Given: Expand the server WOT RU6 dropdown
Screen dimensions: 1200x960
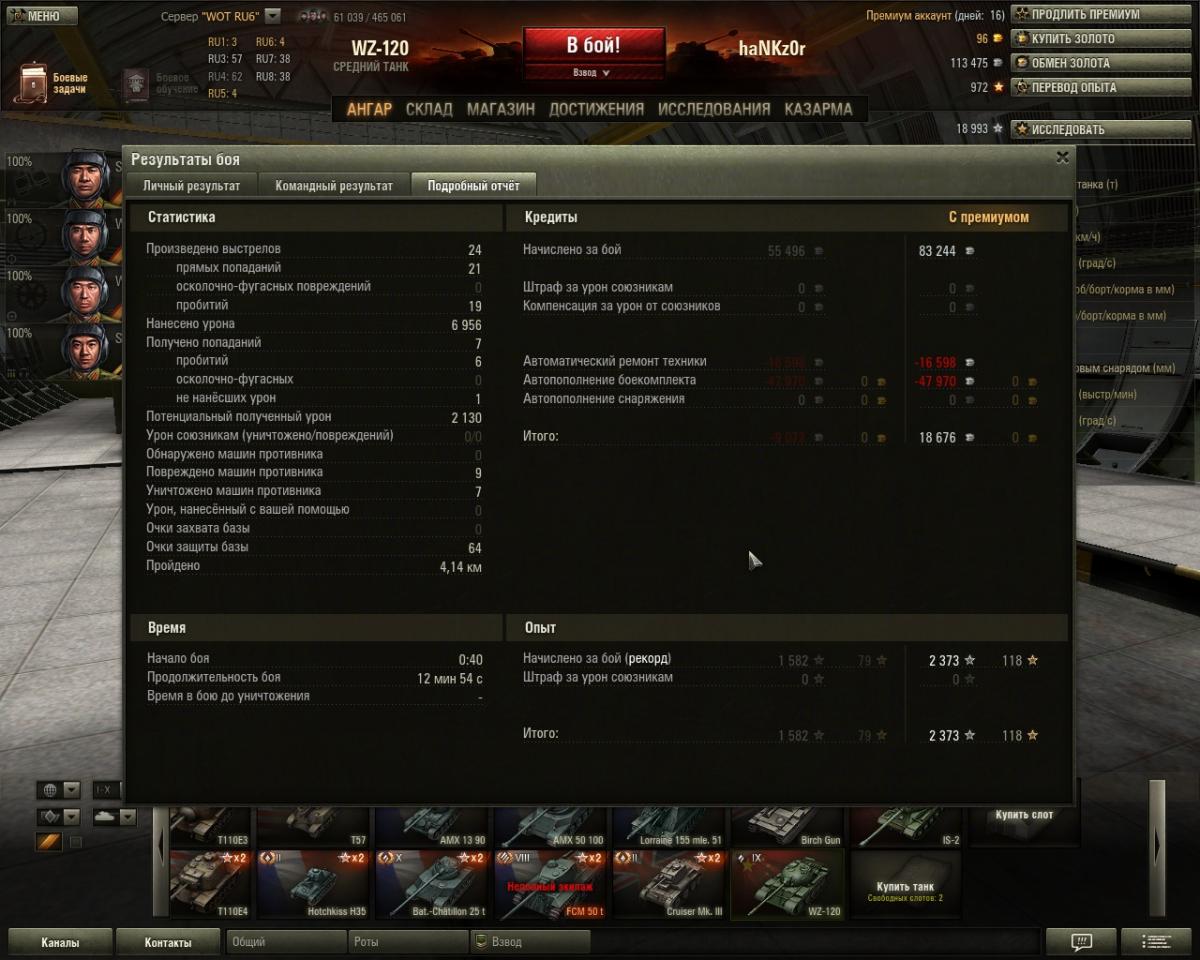Looking at the screenshot, I should (x=273, y=16).
